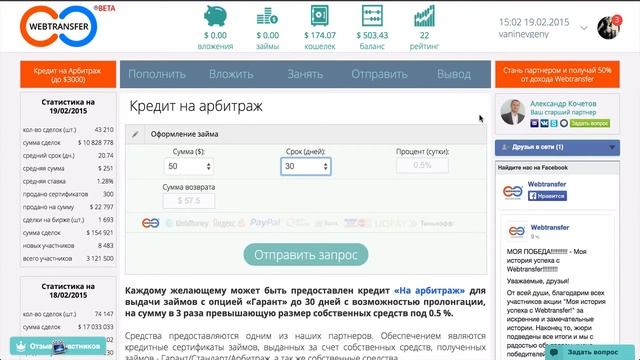Click the people icon in Друзья в сети bar
Screen dimensions: 640x360
pos(504,147)
